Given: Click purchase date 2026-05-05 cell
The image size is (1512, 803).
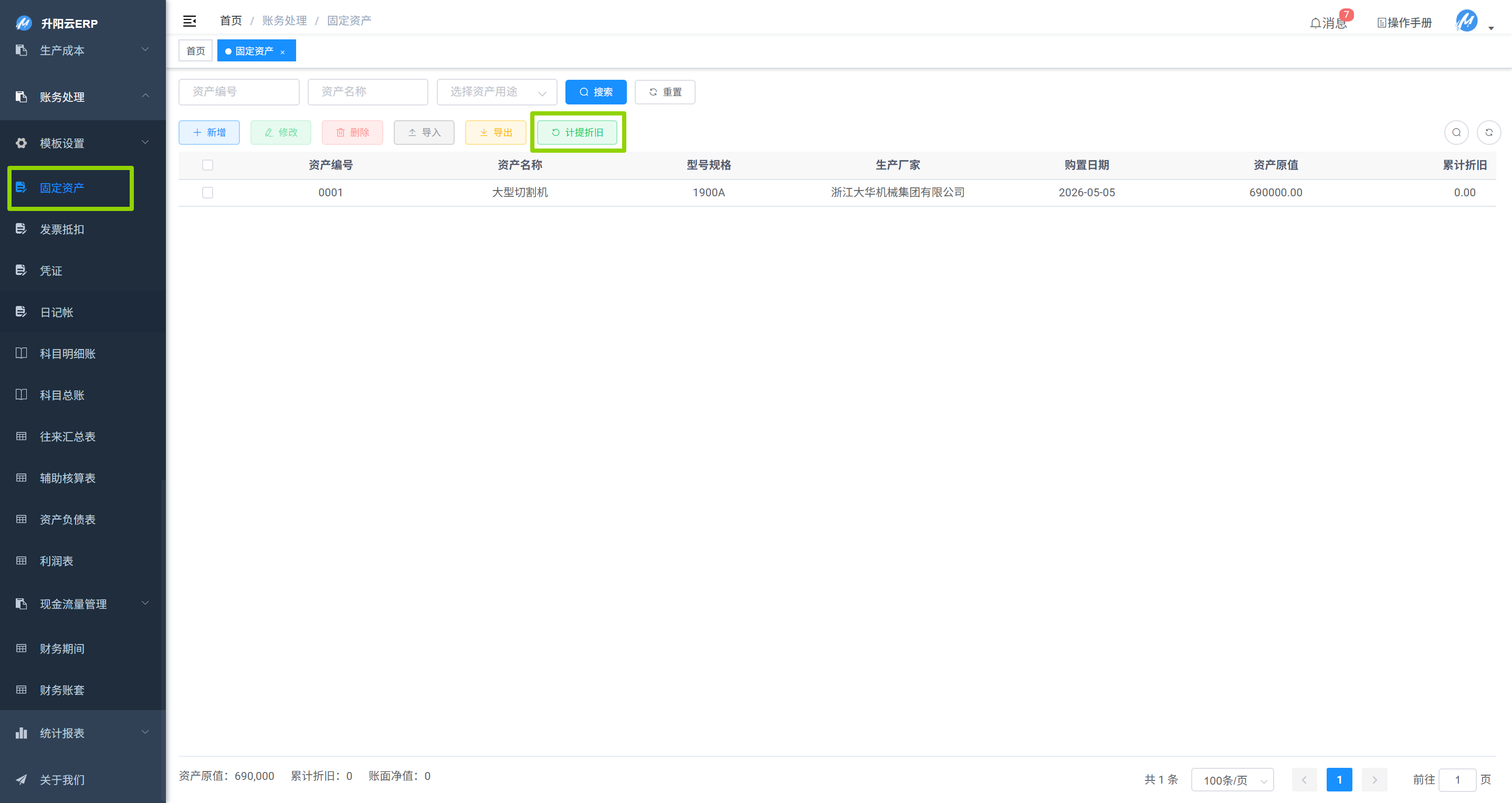Looking at the screenshot, I should [1086, 193].
